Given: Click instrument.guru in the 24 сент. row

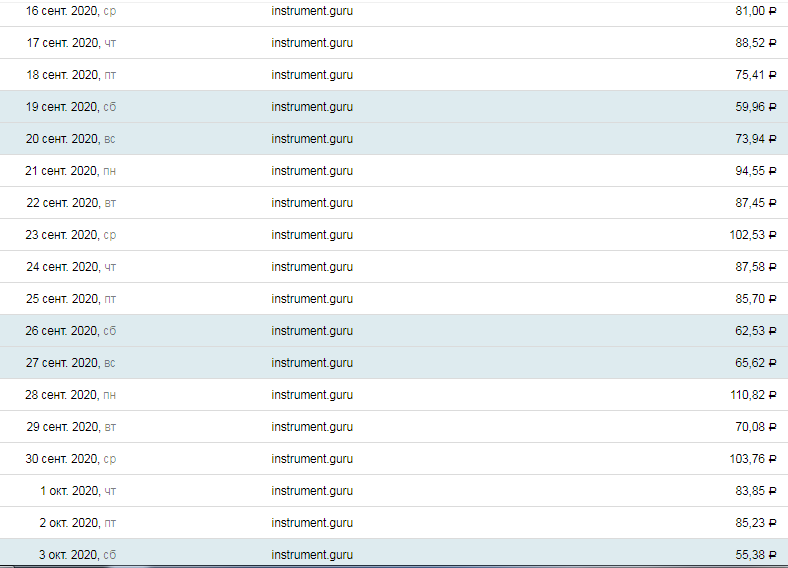Looking at the screenshot, I should click(312, 267).
